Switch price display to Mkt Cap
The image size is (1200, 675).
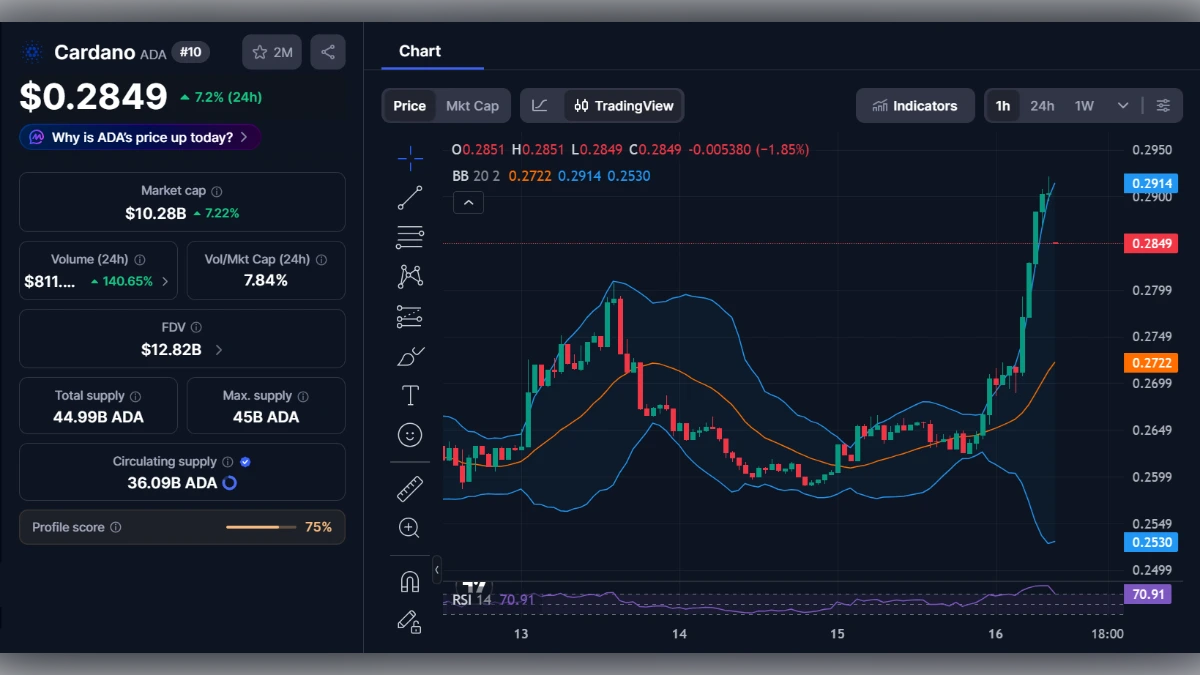(472, 105)
